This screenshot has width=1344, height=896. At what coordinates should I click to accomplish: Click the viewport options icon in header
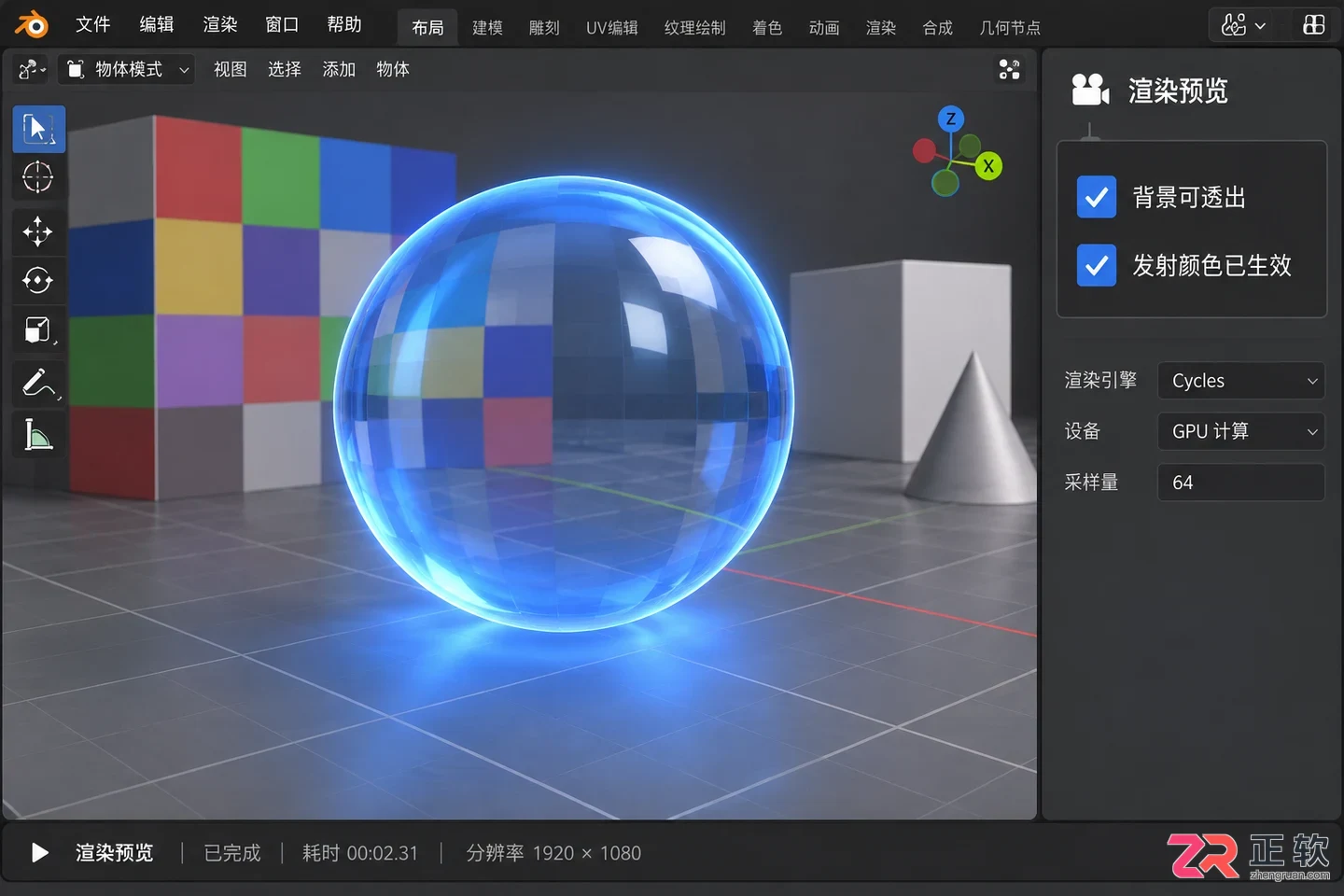click(1009, 69)
